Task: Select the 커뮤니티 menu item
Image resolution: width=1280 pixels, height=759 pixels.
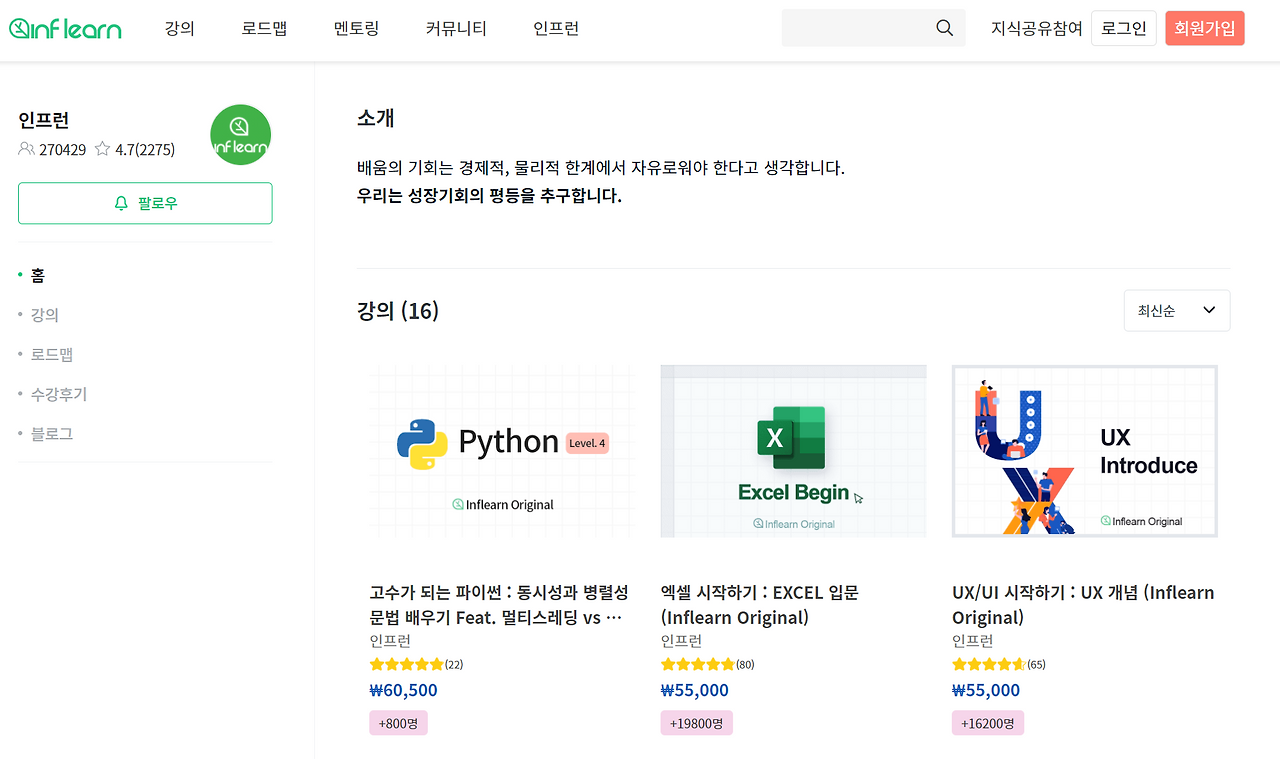Action: pos(455,28)
